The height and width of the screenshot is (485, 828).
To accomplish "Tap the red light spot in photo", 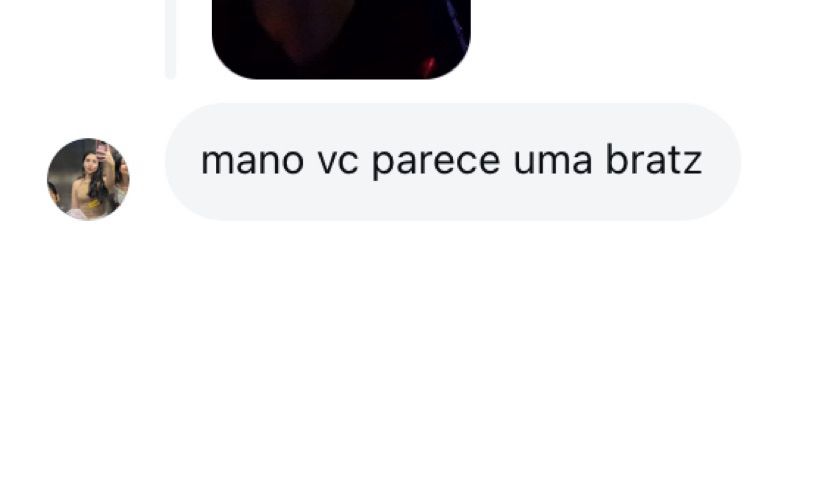I will pos(429,66).
